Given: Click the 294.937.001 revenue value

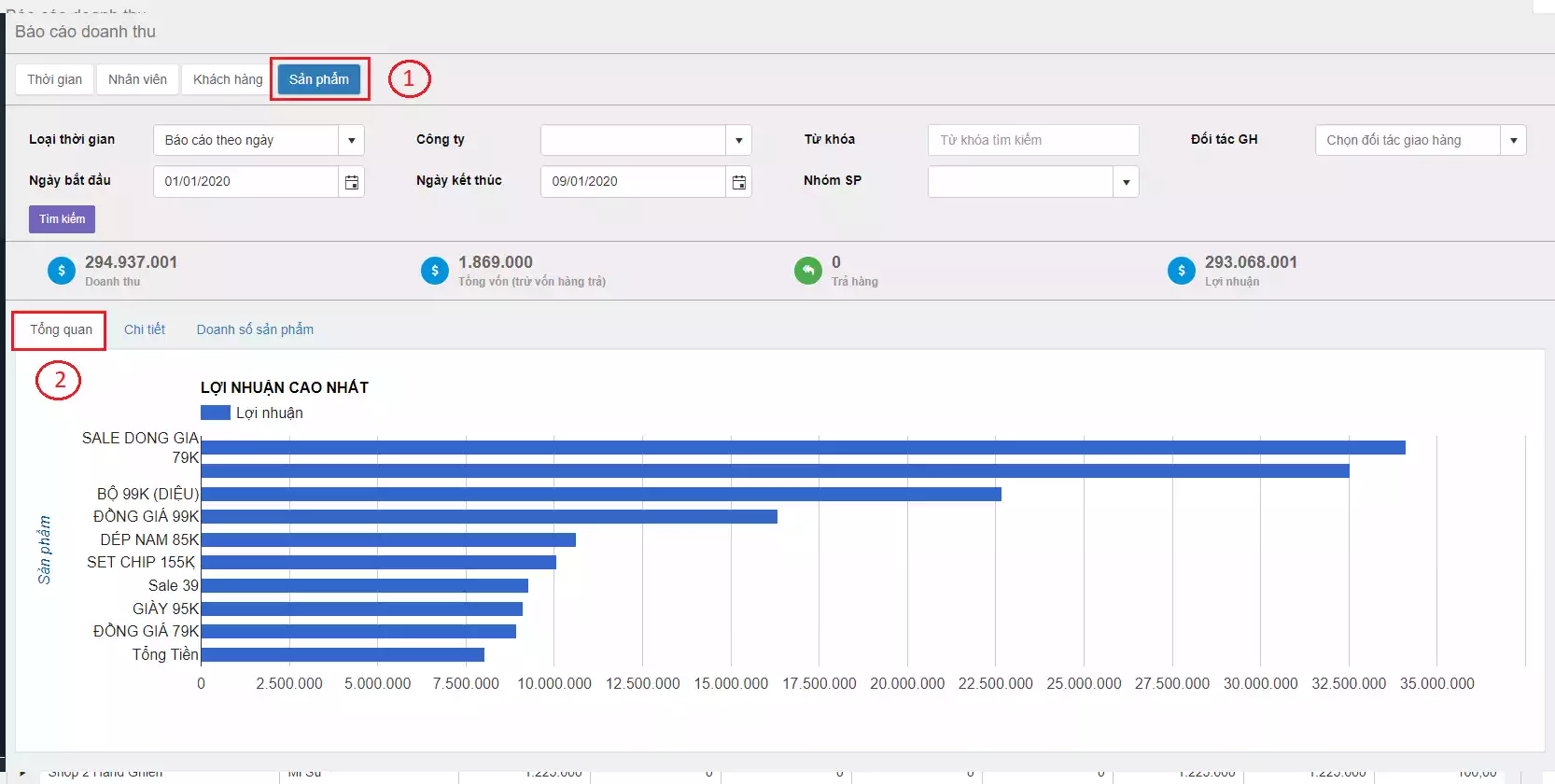Looking at the screenshot, I should tap(131, 262).
